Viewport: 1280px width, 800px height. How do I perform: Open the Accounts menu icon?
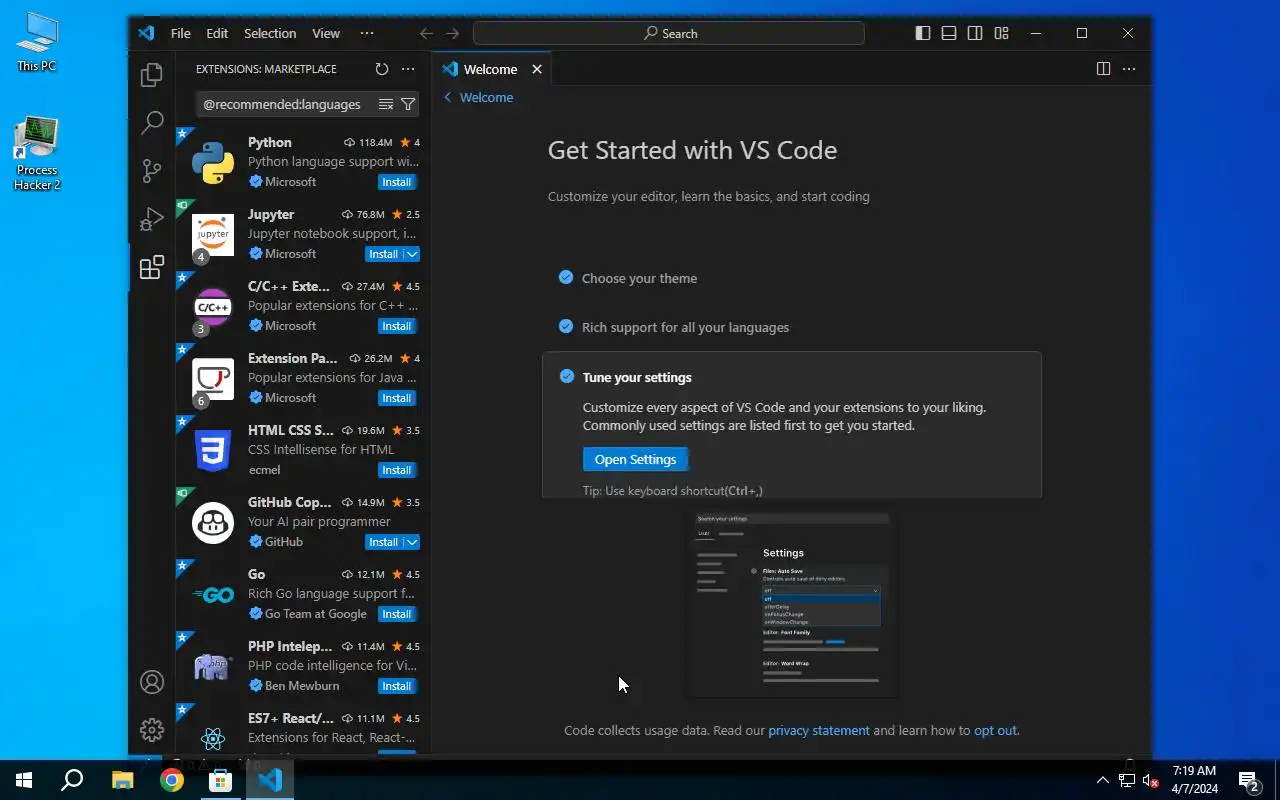tap(152, 682)
